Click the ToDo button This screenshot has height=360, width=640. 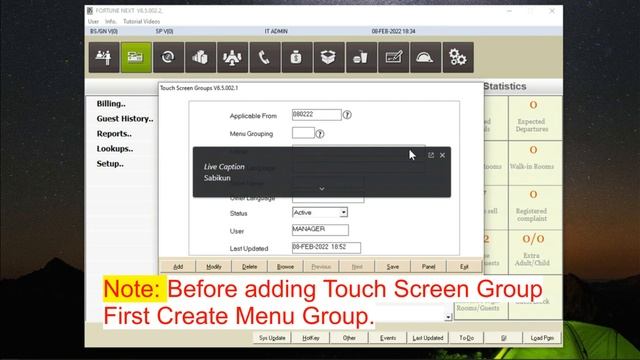click(467, 338)
